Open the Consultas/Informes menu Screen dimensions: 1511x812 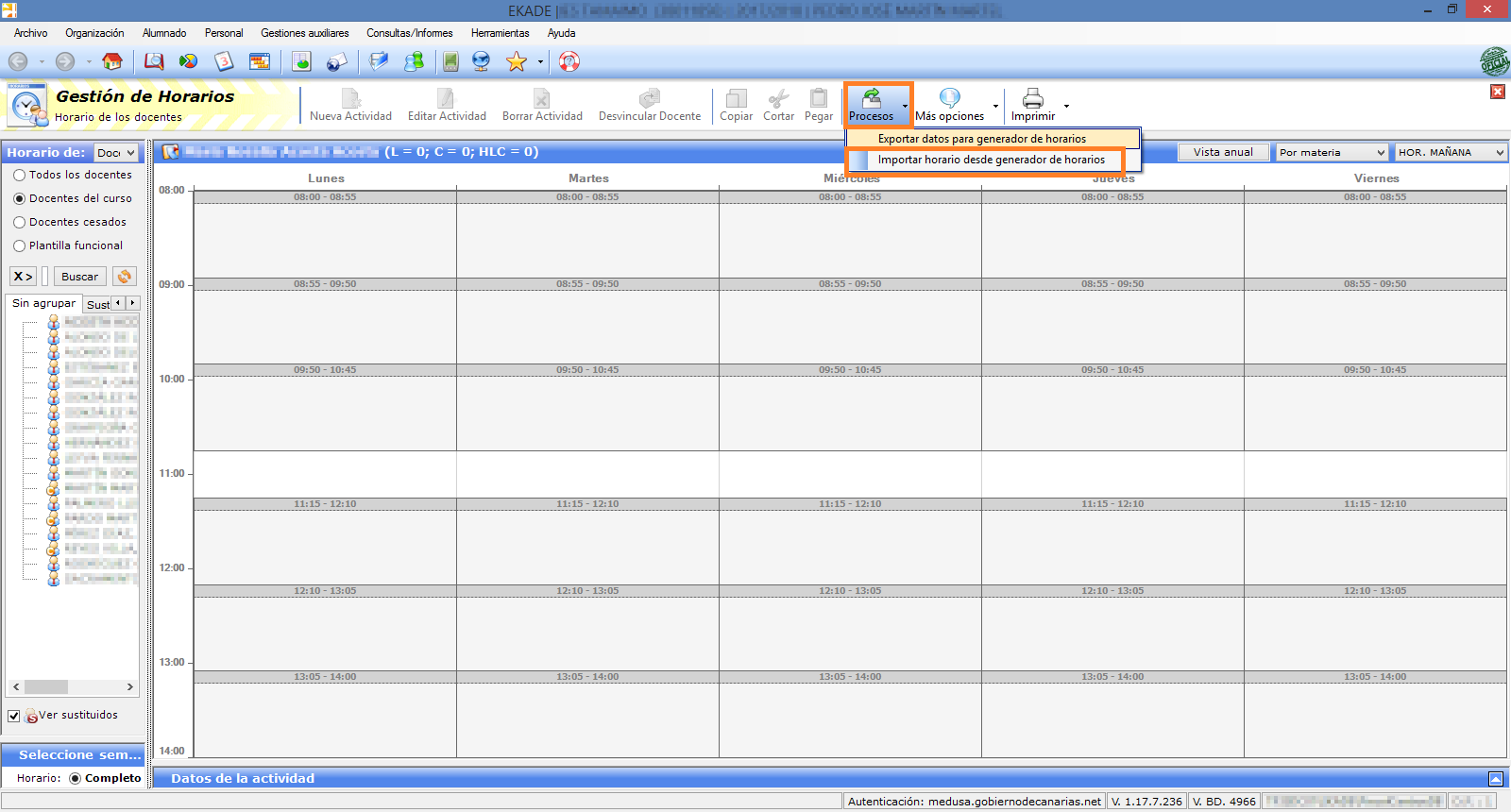410,33
